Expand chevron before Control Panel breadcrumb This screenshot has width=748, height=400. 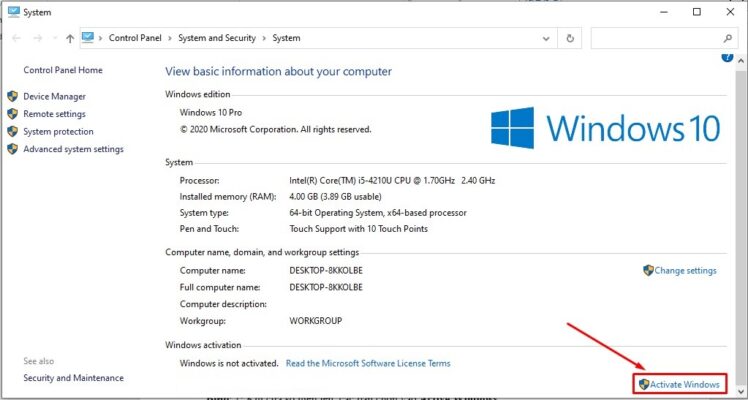pyautogui.click(x=101, y=38)
